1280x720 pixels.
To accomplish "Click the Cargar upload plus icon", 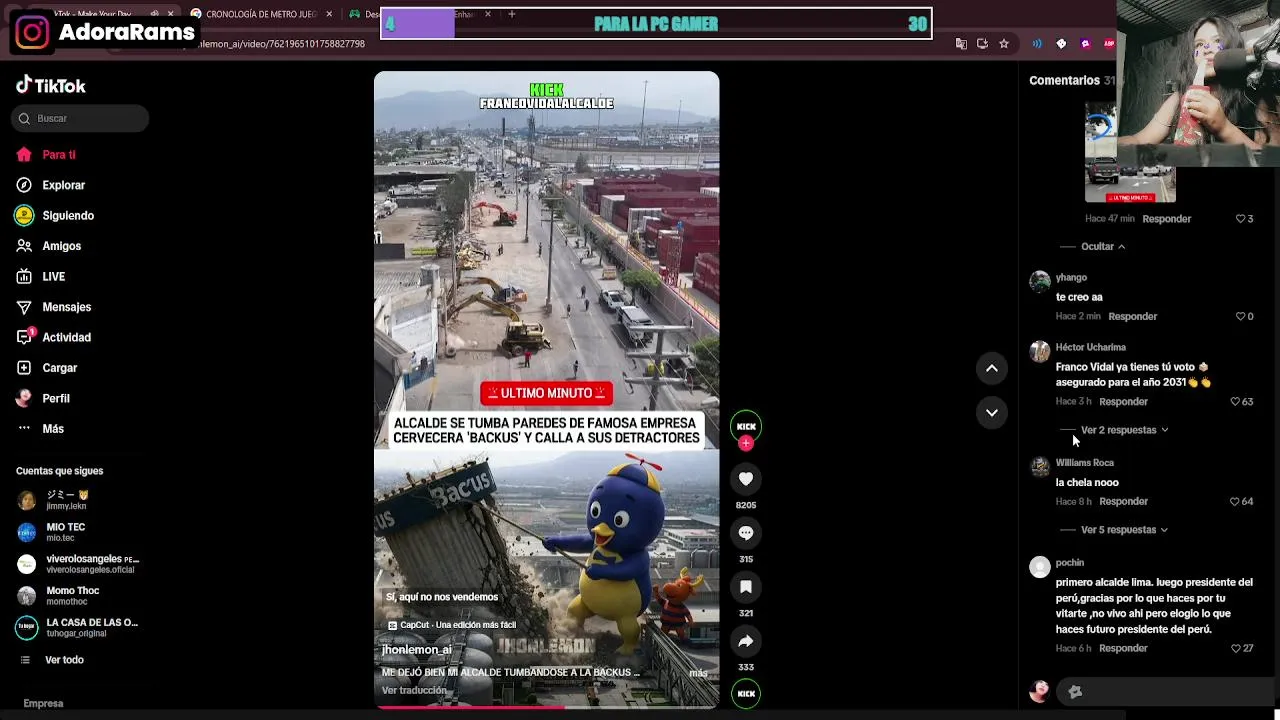I will click(24, 368).
